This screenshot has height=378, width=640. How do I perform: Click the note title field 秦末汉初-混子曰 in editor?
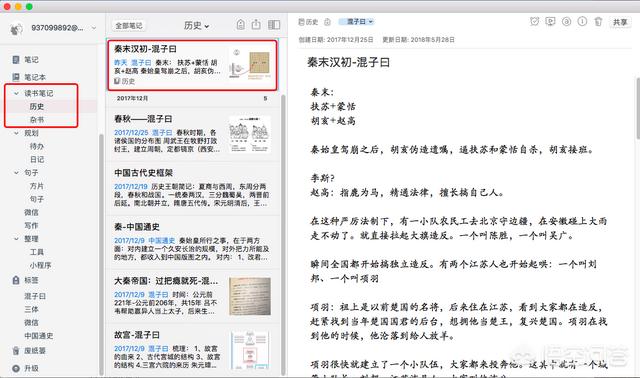348,62
